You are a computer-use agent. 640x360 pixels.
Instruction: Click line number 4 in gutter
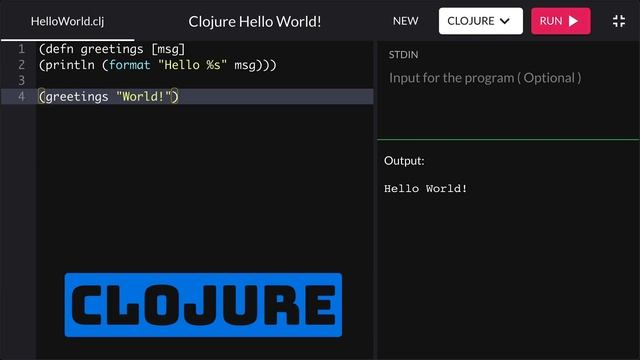pyautogui.click(x=21, y=96)
